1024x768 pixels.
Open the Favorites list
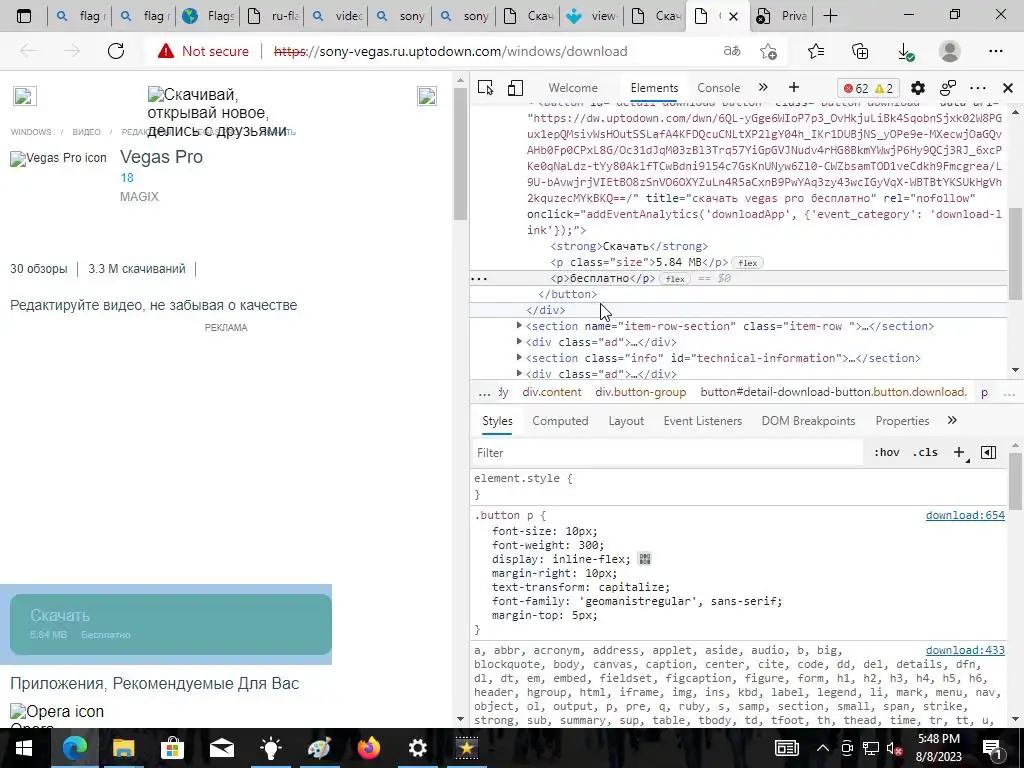[x=816, y=51]
